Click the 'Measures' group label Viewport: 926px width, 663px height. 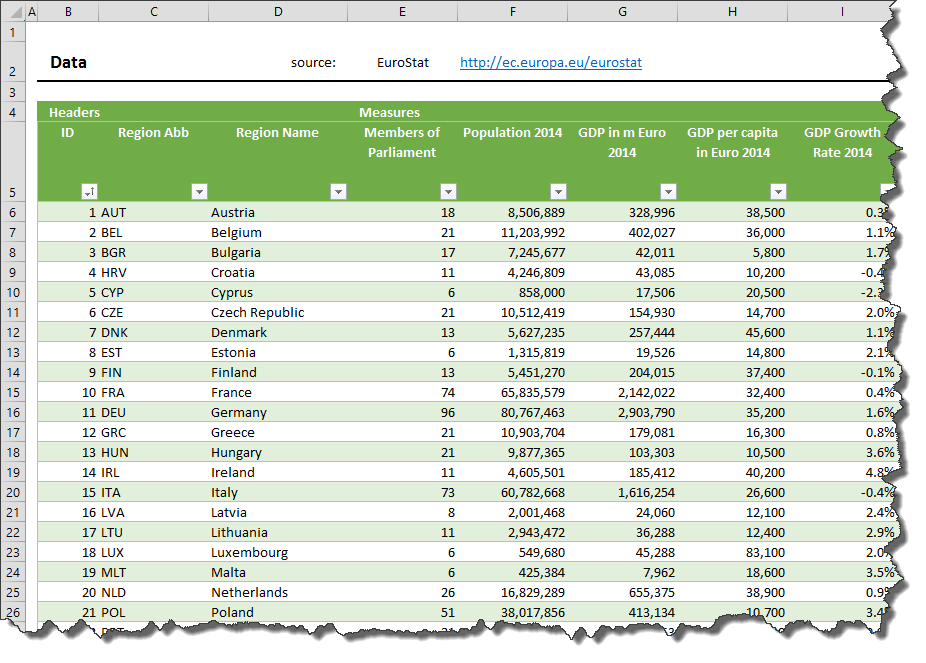[390, 112]
